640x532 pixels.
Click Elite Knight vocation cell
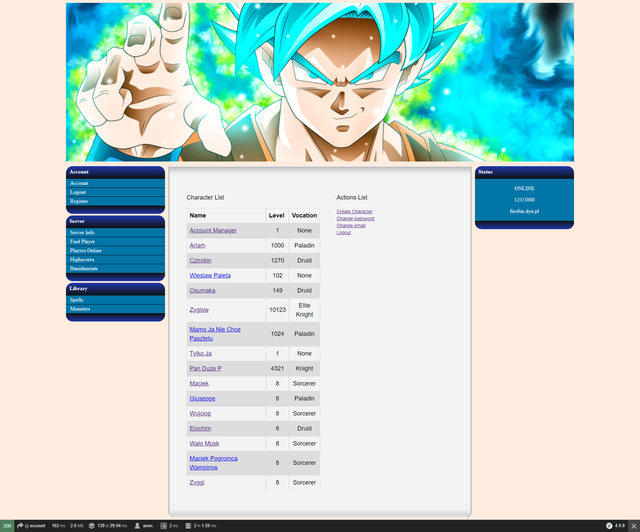click(304, 310)
